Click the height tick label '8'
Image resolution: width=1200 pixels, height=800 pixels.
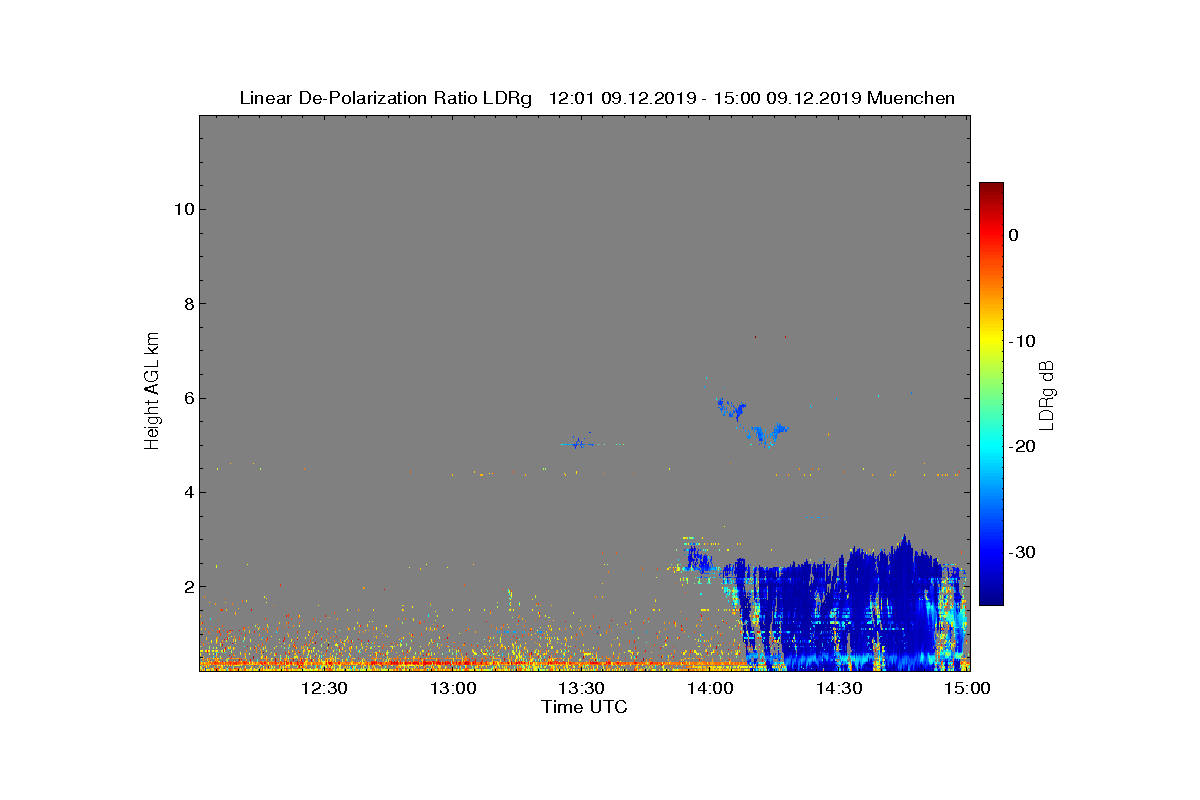(187, 303)
